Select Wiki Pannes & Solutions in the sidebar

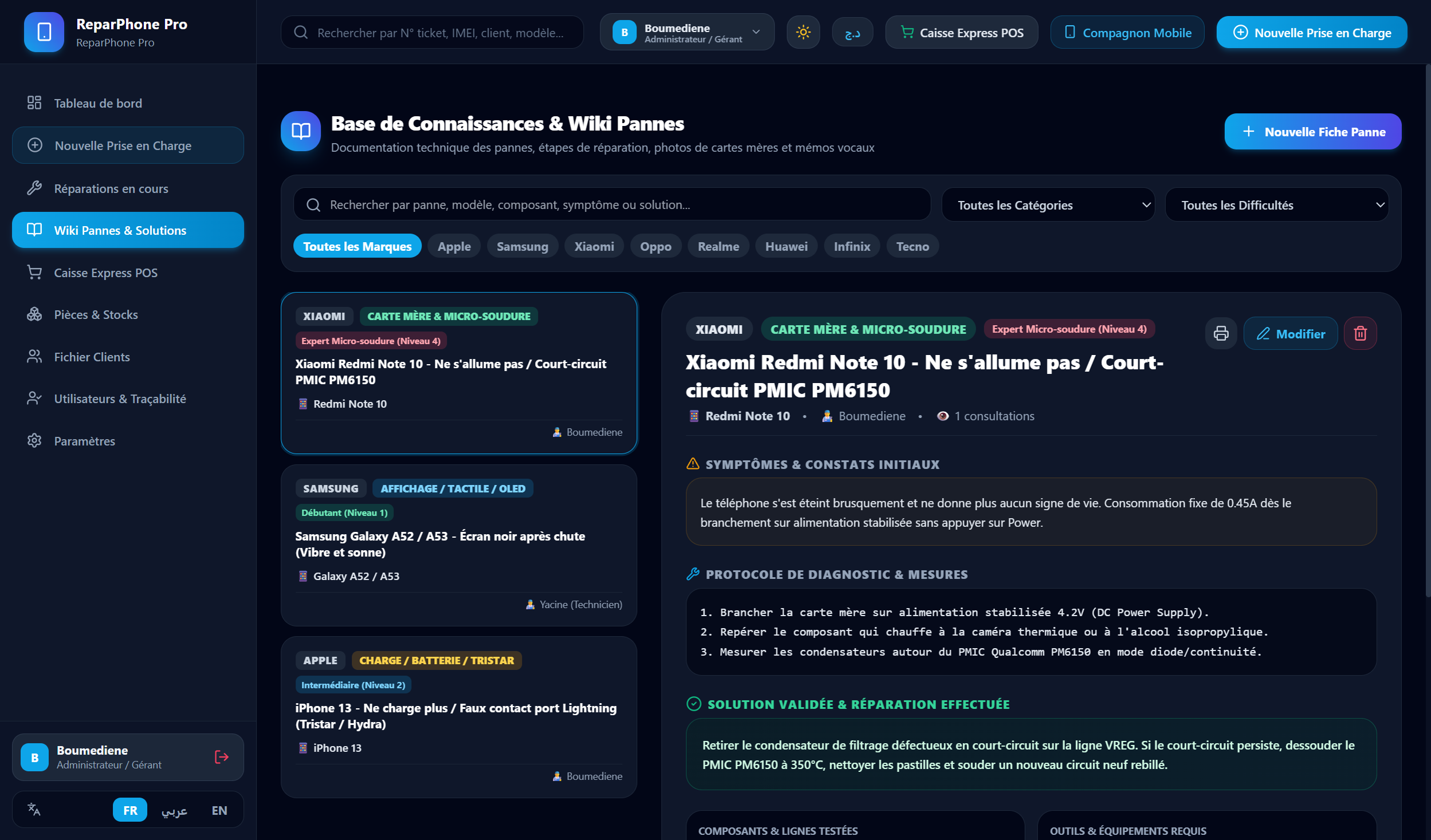(128, 230)
